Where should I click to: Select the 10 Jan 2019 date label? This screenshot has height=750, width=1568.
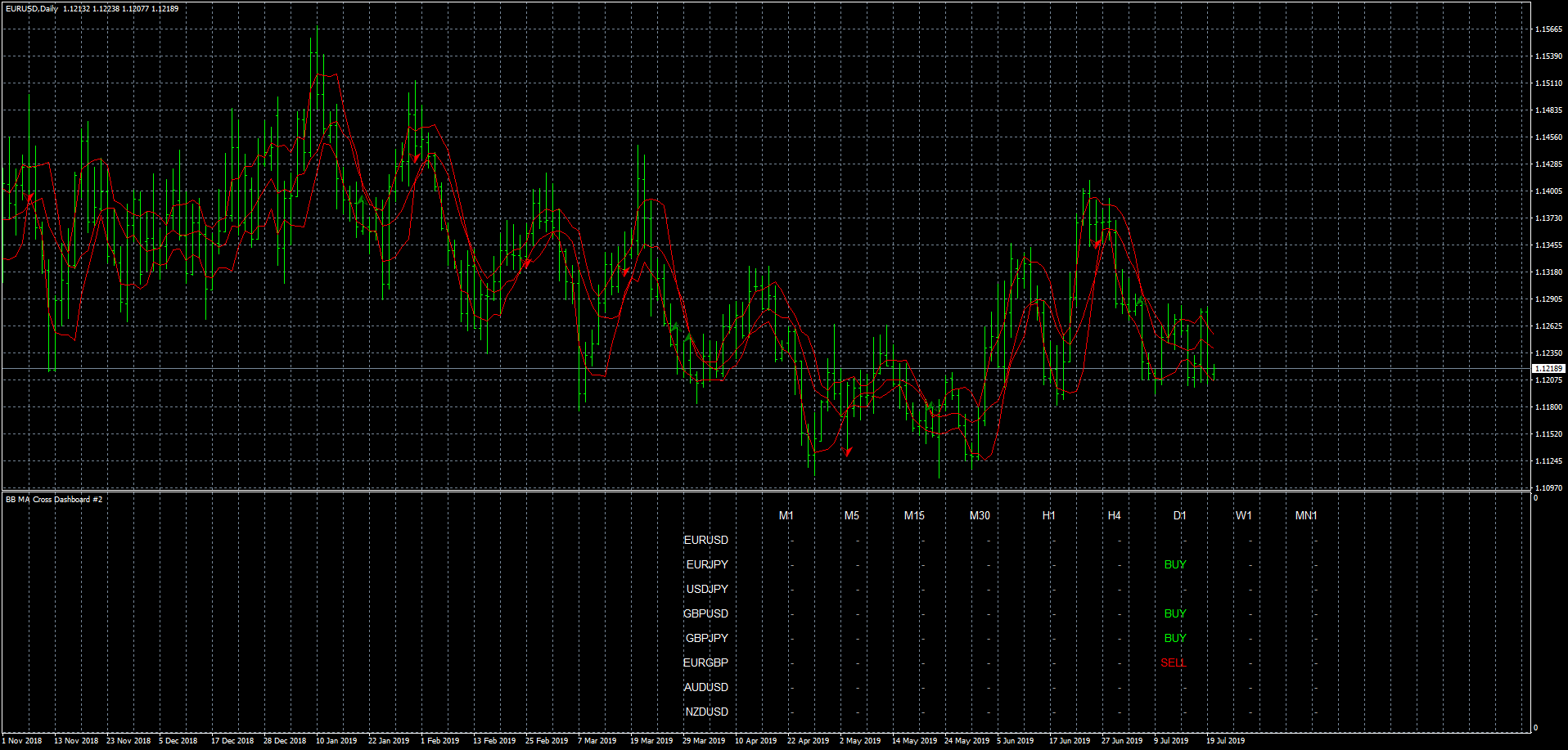point(336,741)
